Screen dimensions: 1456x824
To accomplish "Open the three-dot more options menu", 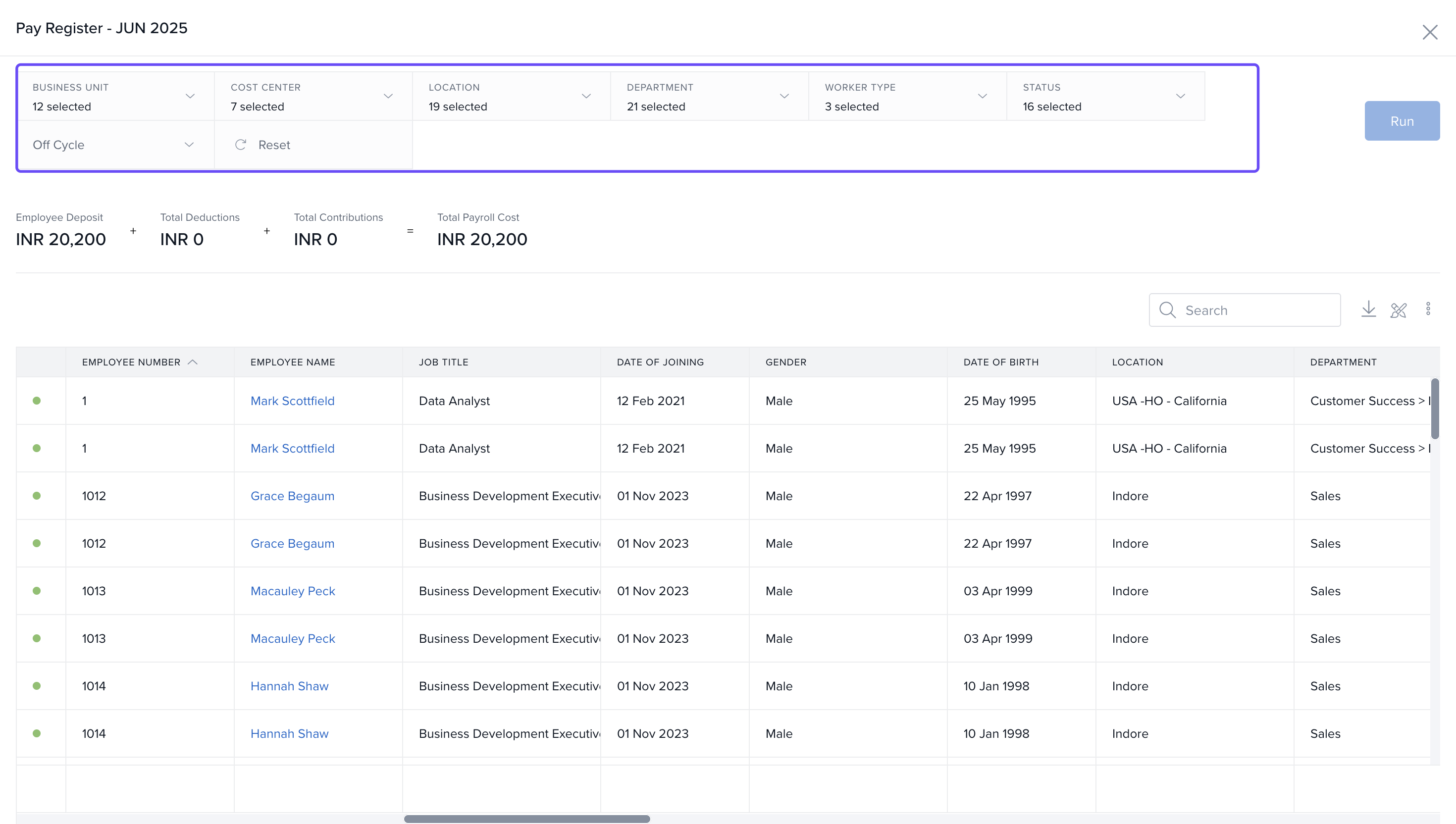I will (x=1428, y=309).
